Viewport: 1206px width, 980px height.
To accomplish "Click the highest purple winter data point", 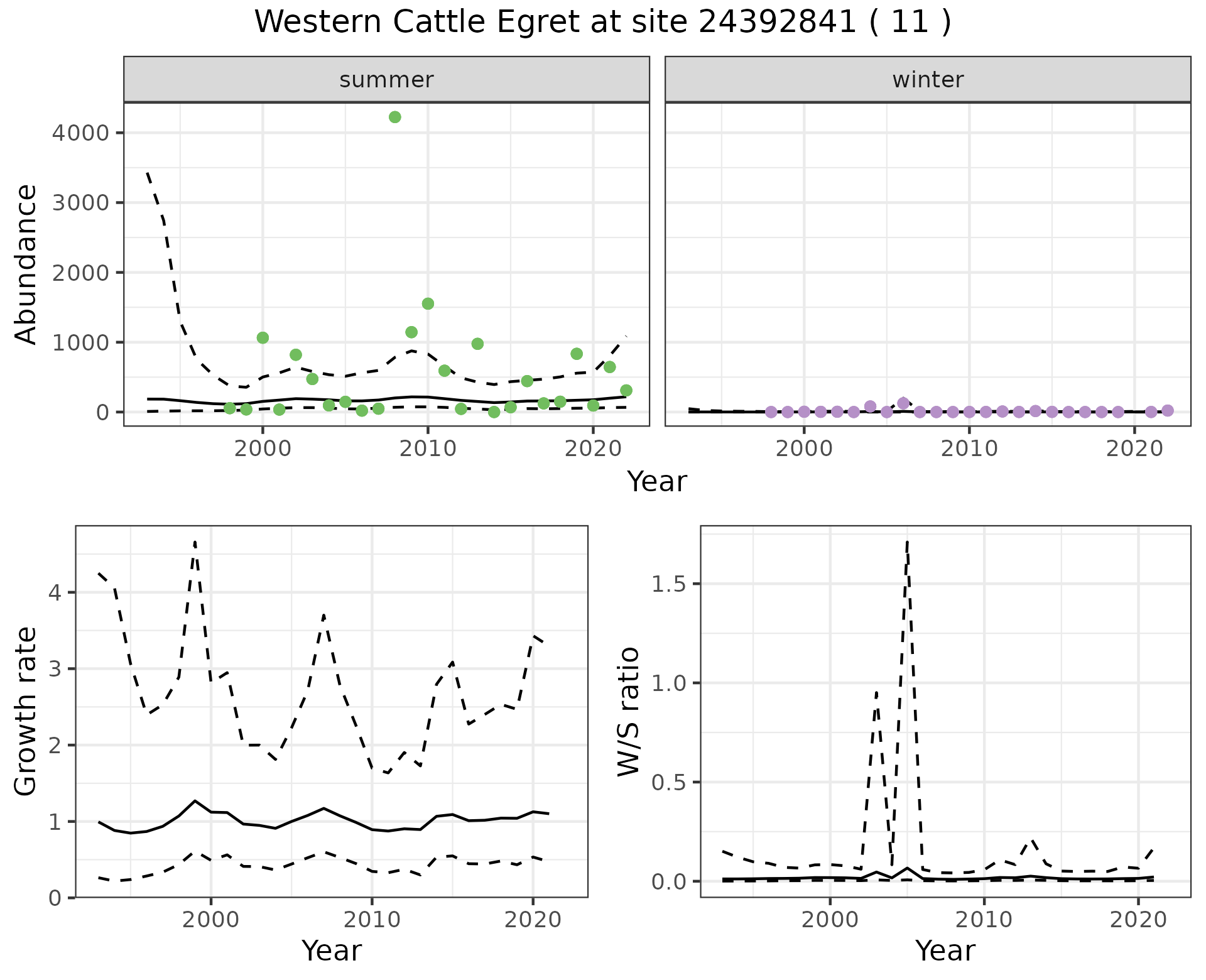I will (x=903, y=403).
